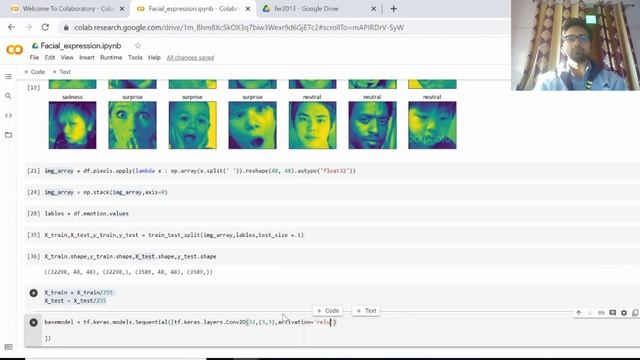Viewport: 640px width, 360px height.
Task: Open active cell editor settings gear
Action: pyautogui.click(x=624, y=313)
